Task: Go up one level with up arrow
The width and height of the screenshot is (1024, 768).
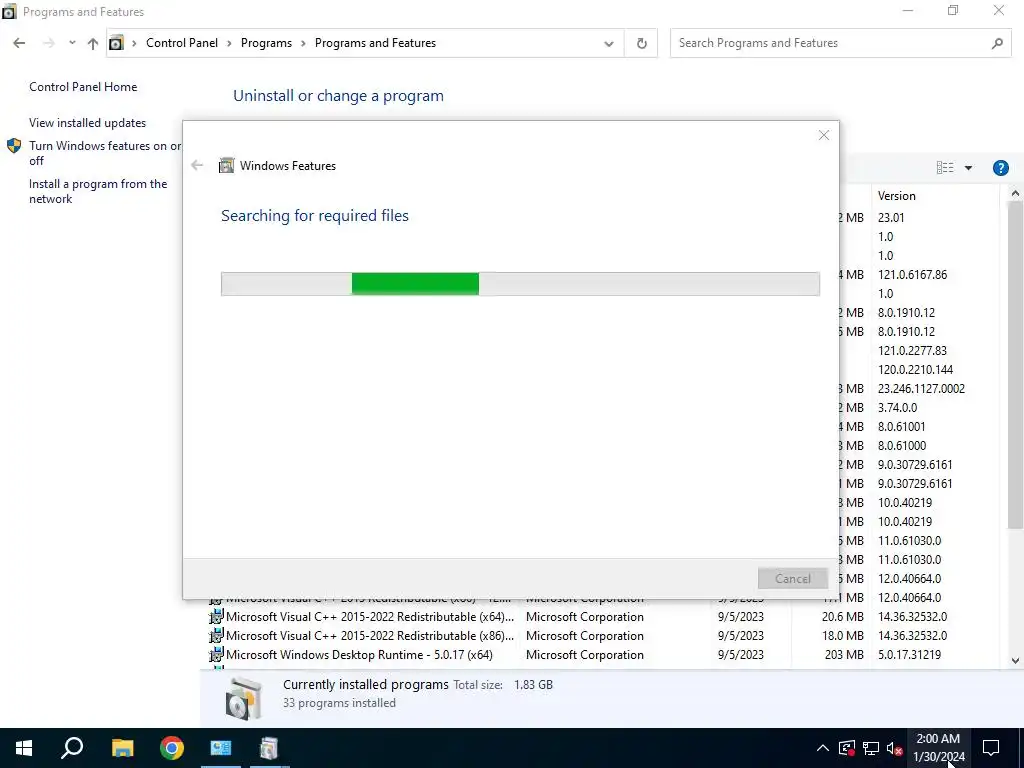Action: (x=93, y=43)
